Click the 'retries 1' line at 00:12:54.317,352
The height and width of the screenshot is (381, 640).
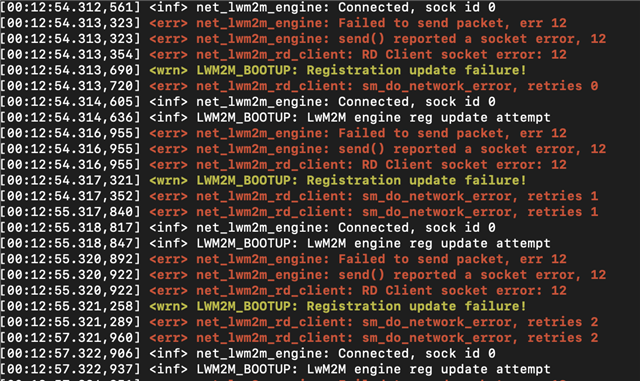pyautogui.click(x=299, y=196)
